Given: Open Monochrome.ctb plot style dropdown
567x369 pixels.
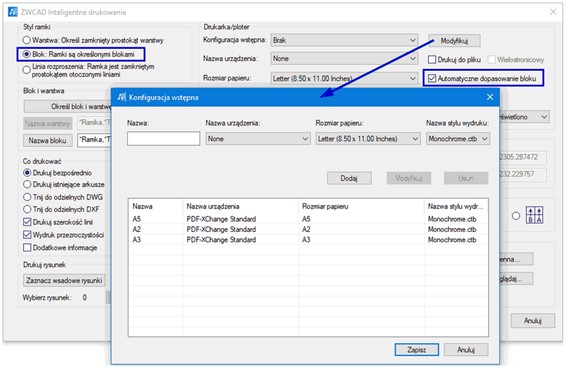Looking at the screenshot, I should 458,139.
